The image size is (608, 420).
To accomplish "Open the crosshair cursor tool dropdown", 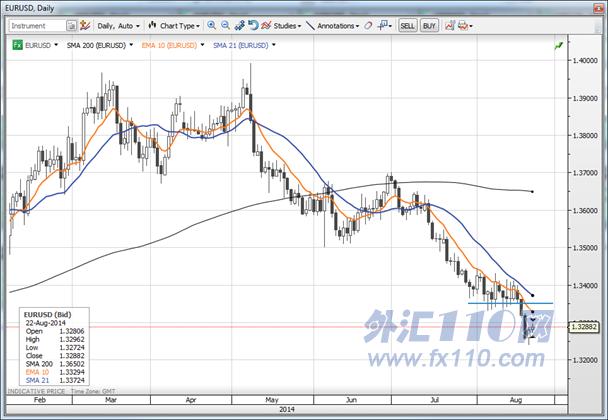I will (385, 26).
